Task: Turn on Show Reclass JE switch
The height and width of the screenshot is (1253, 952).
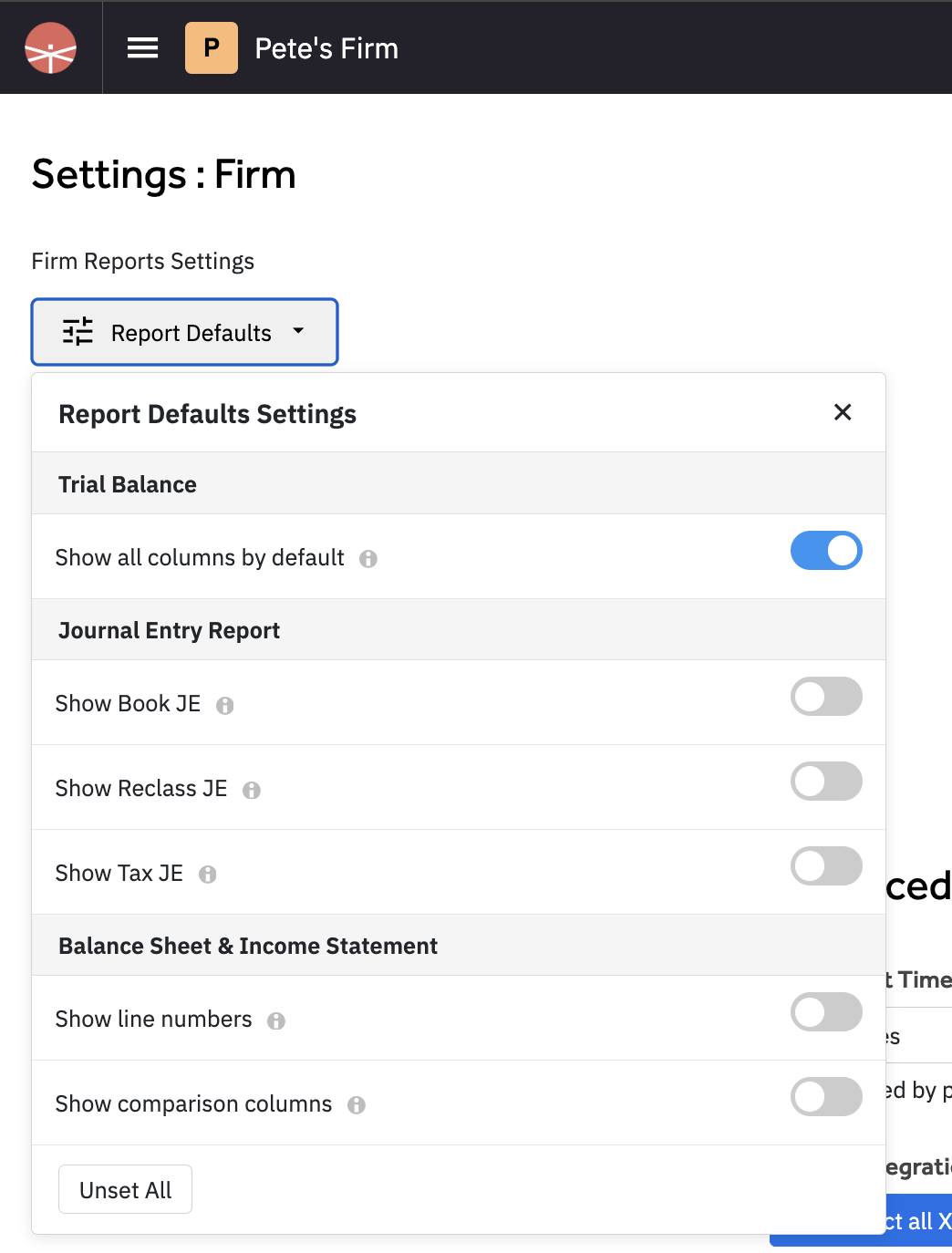Action: click(x=826, y=782)
